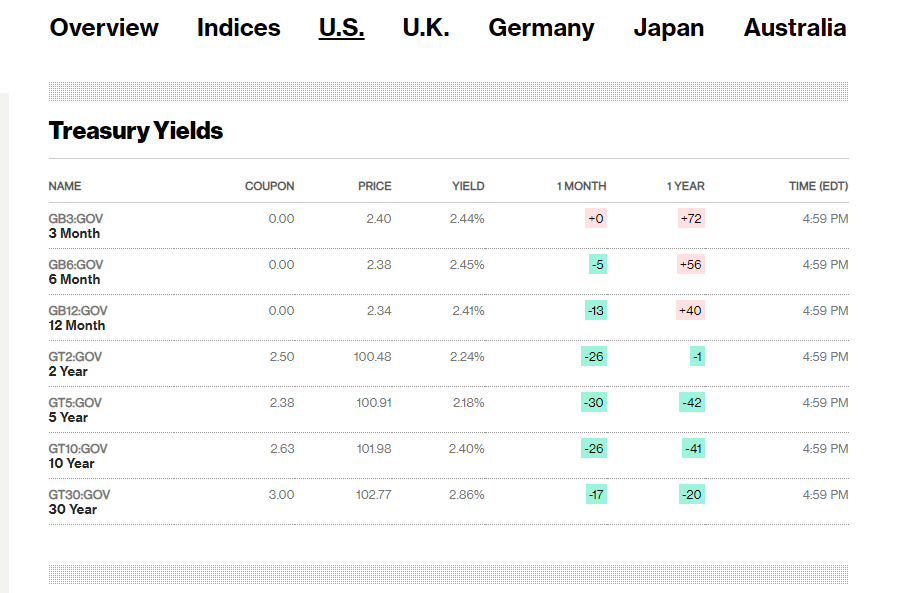Click the 2.50 coupon value
This screenshot has height=593, width=922.
[282, 357]
